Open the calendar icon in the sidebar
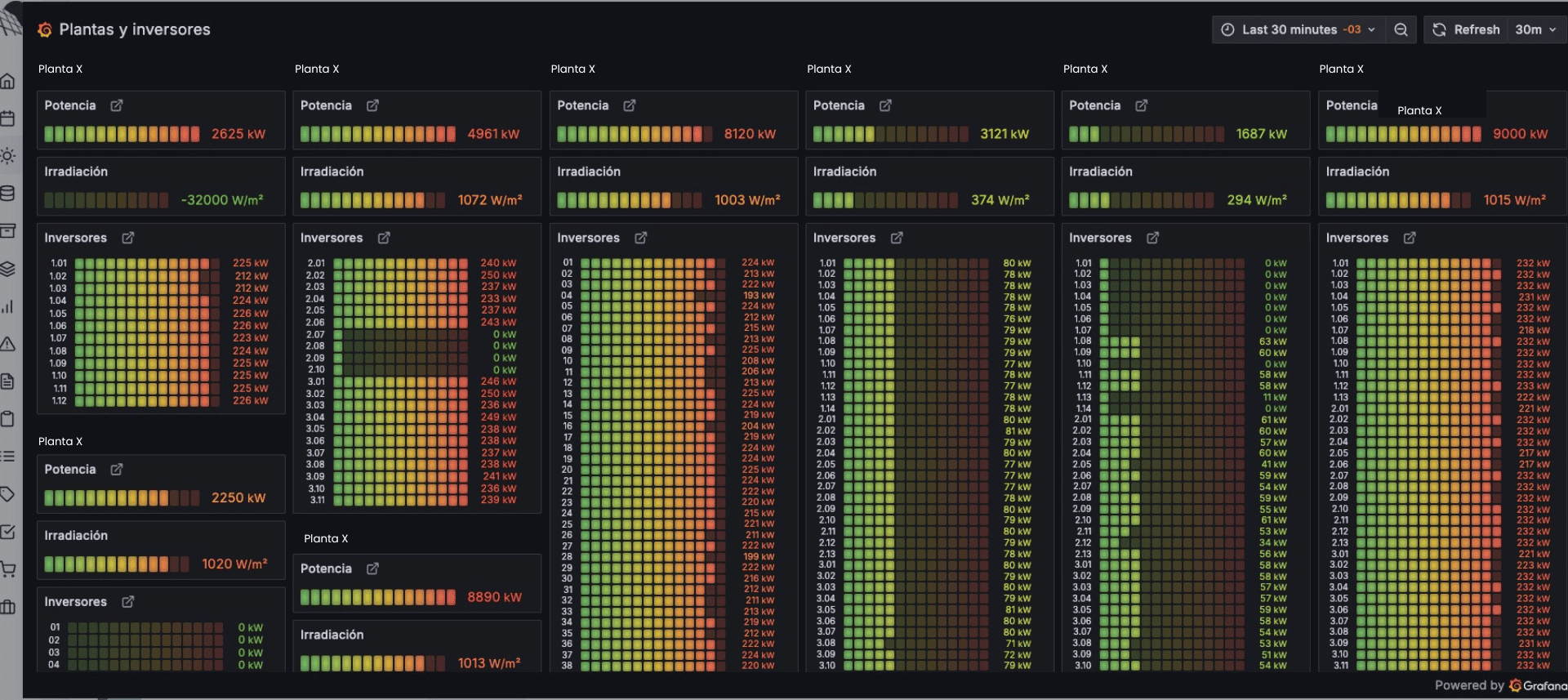This screenshot has width=1568, height=700. (x=8, y=118)
